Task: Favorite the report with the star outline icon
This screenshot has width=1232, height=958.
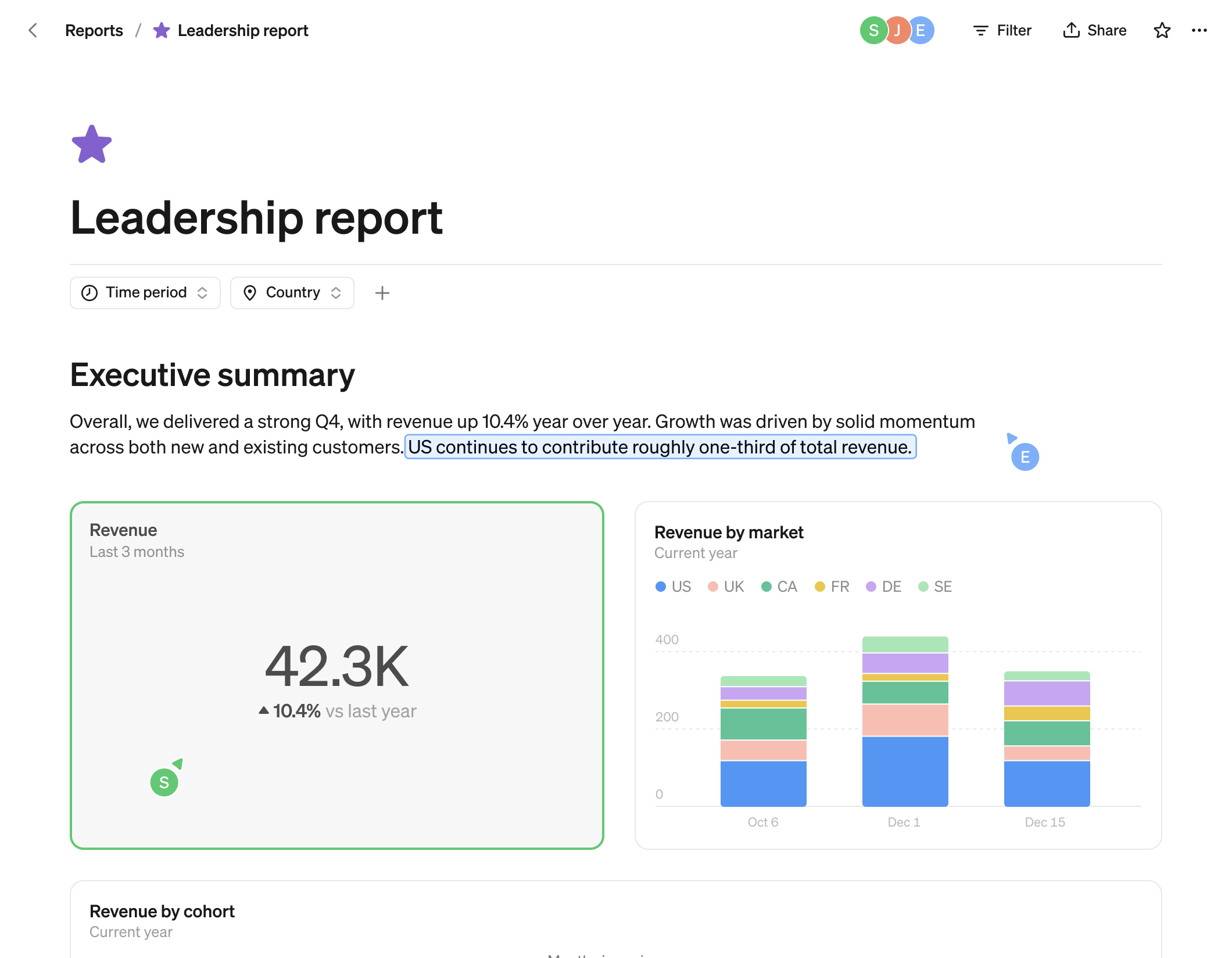Action: pyautogui.click(x=1162, y=30)
